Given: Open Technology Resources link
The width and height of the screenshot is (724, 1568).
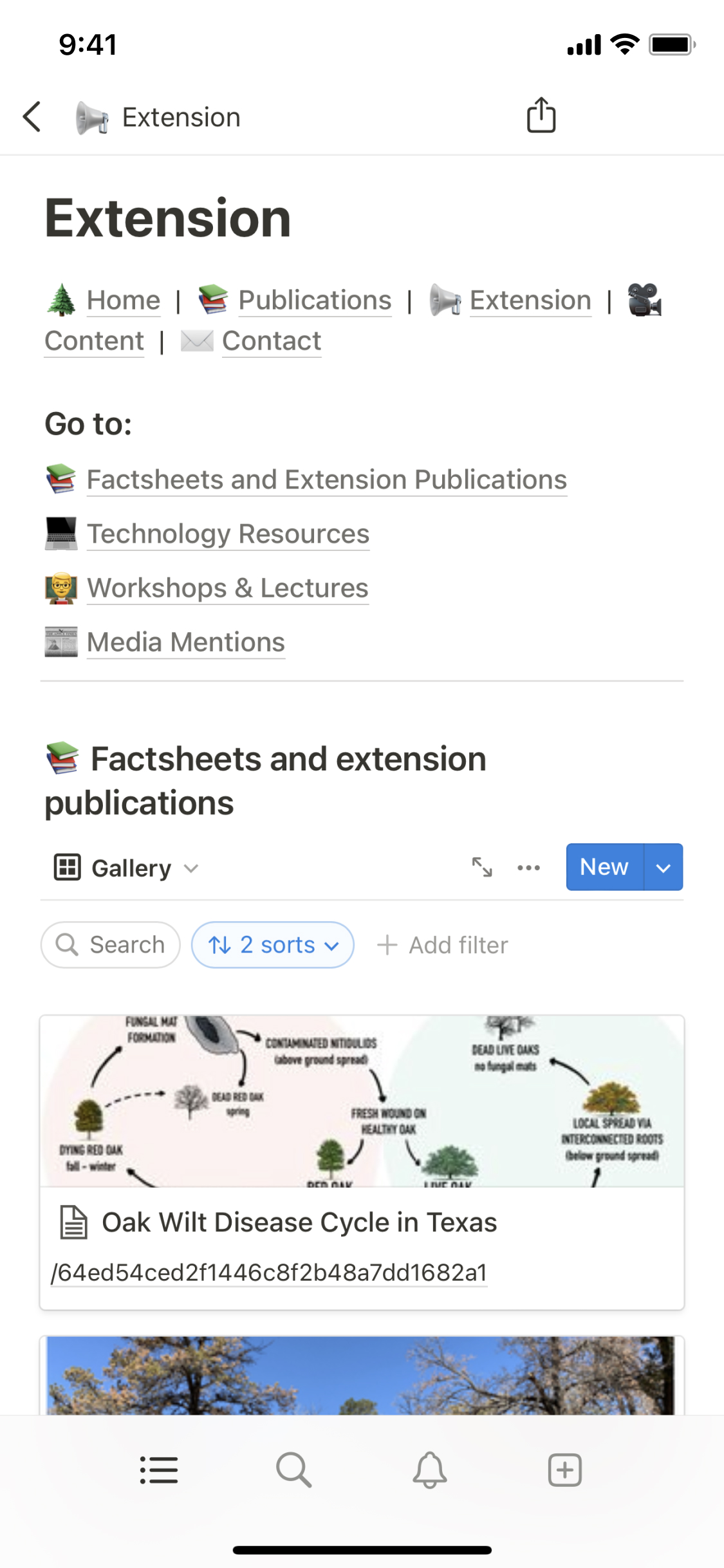Looking at the screenshot, I should [x=228, y=534].
